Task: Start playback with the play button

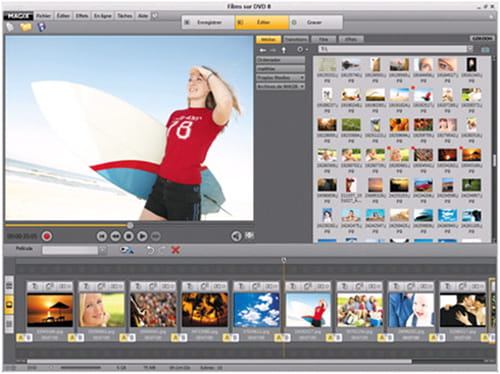Action: 142,236
